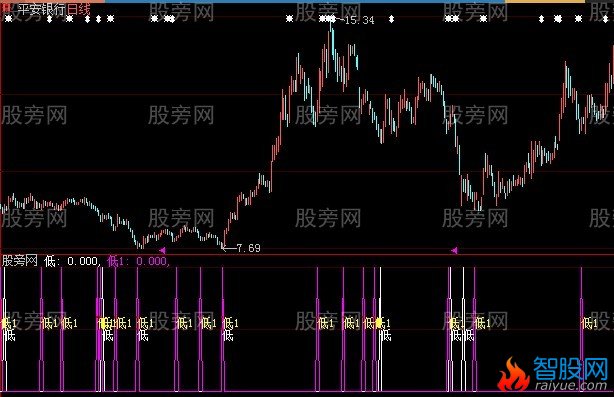Viewport: 614px width, 397px height.
Task: Click the flame logo icon
Action: 513,374
